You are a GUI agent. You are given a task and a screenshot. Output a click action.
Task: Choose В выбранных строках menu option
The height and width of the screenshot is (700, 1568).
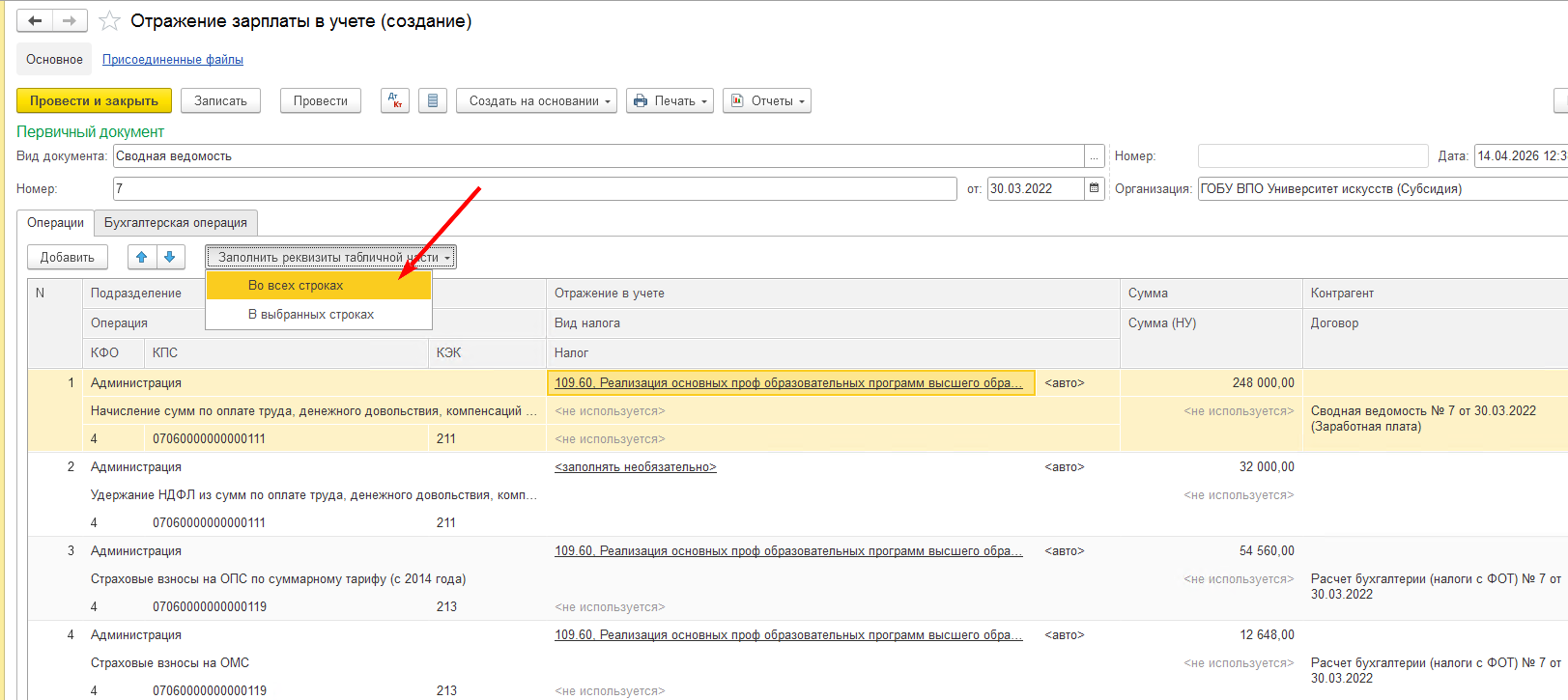point(310,315)
